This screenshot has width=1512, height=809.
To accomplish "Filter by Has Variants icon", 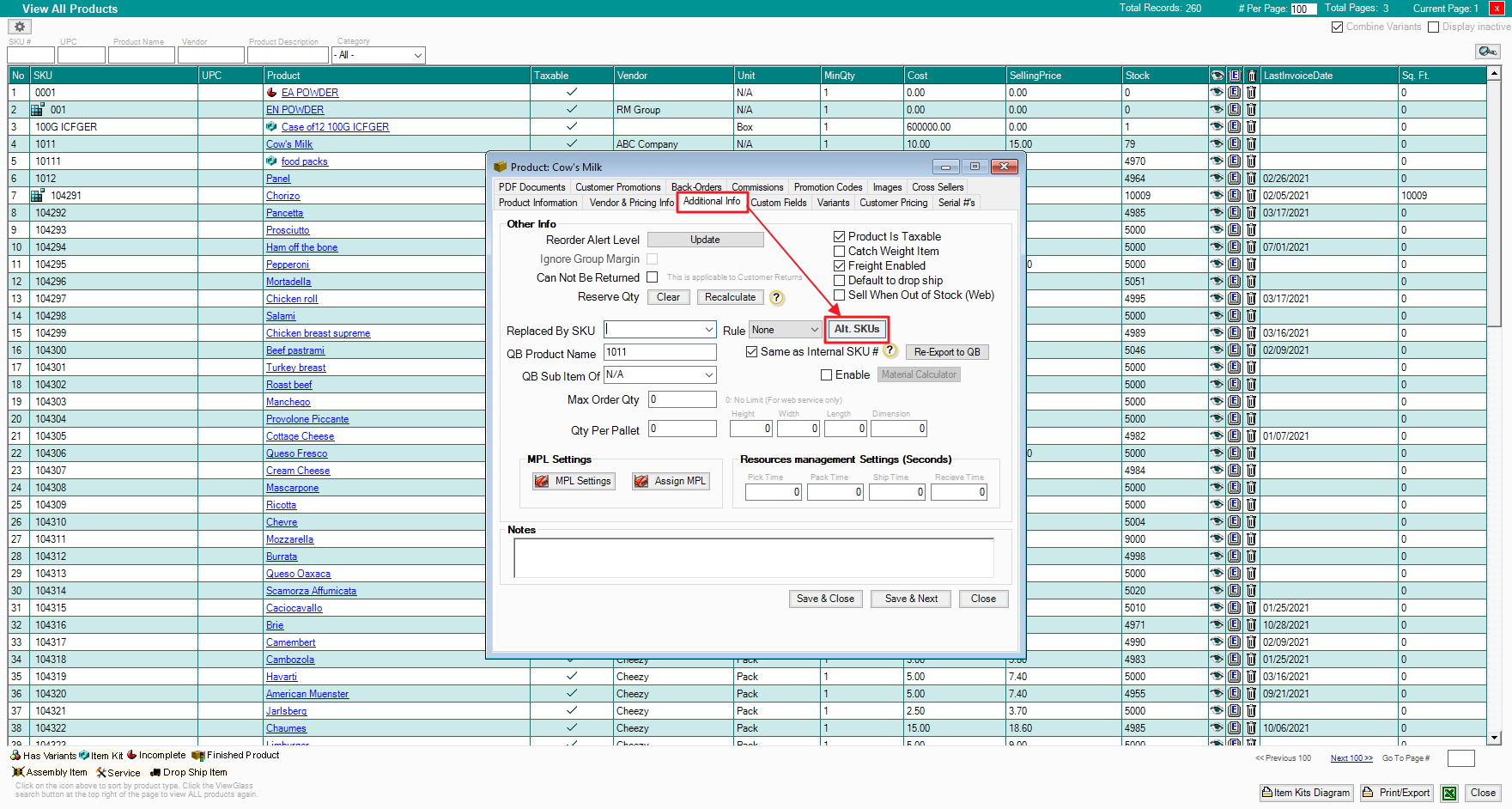I will pyautogui.click(x=15, y=756).
